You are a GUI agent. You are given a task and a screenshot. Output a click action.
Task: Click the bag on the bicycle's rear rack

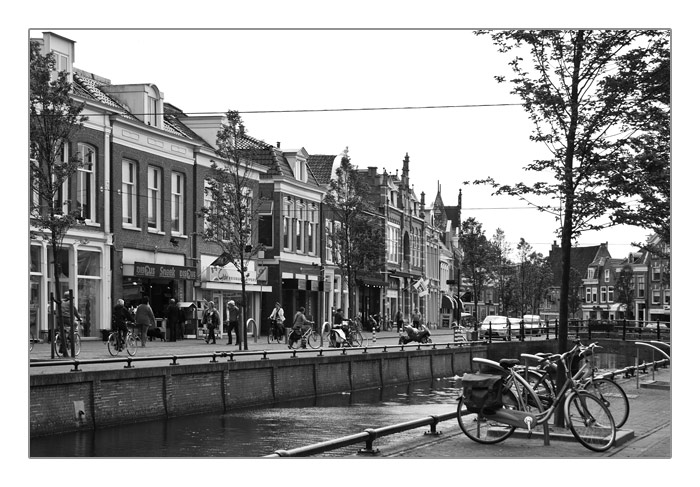point(482,391)
